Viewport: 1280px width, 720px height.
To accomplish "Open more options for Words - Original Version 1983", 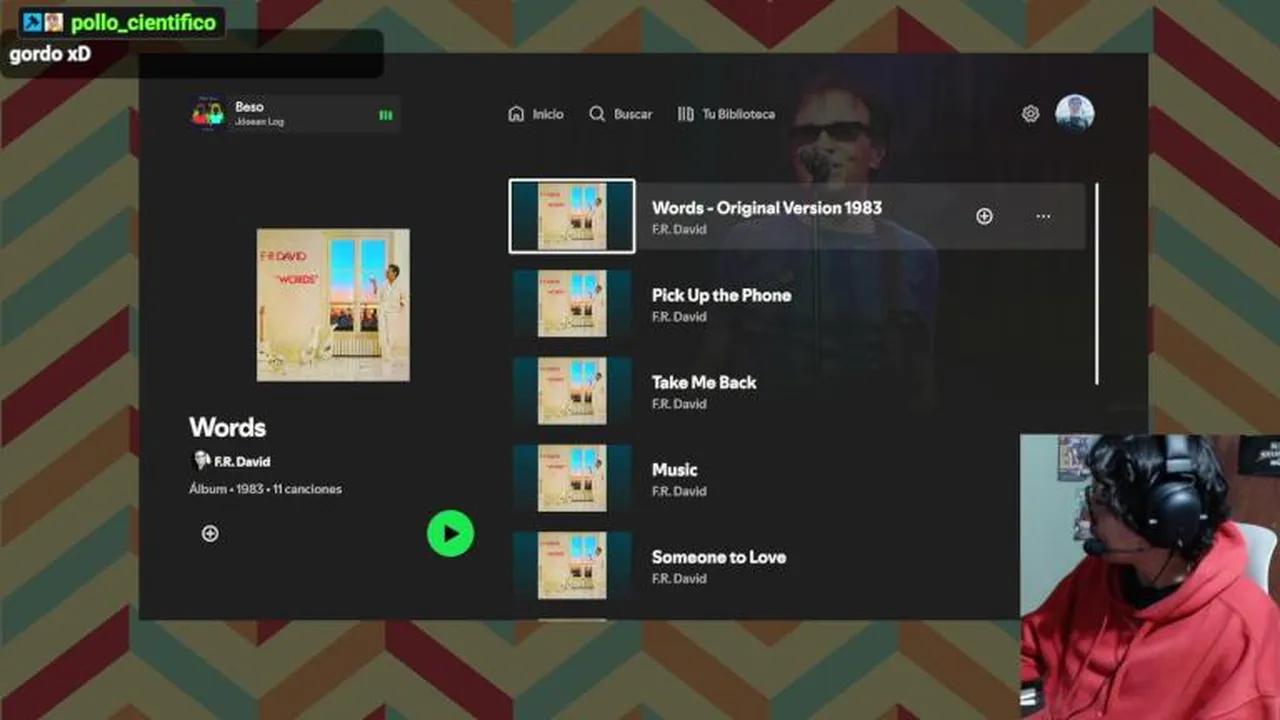I will pyautogui.click(x=1043, y=216).
